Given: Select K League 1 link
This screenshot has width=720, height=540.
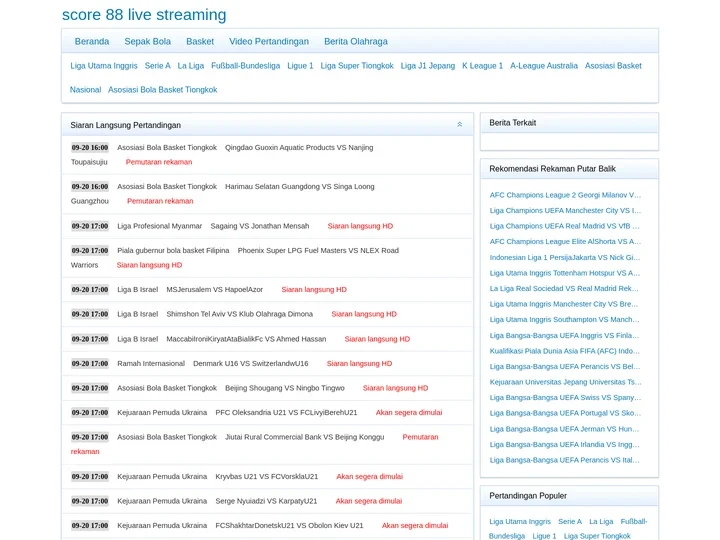Looking at the screenshot, I should click(483, 66).
